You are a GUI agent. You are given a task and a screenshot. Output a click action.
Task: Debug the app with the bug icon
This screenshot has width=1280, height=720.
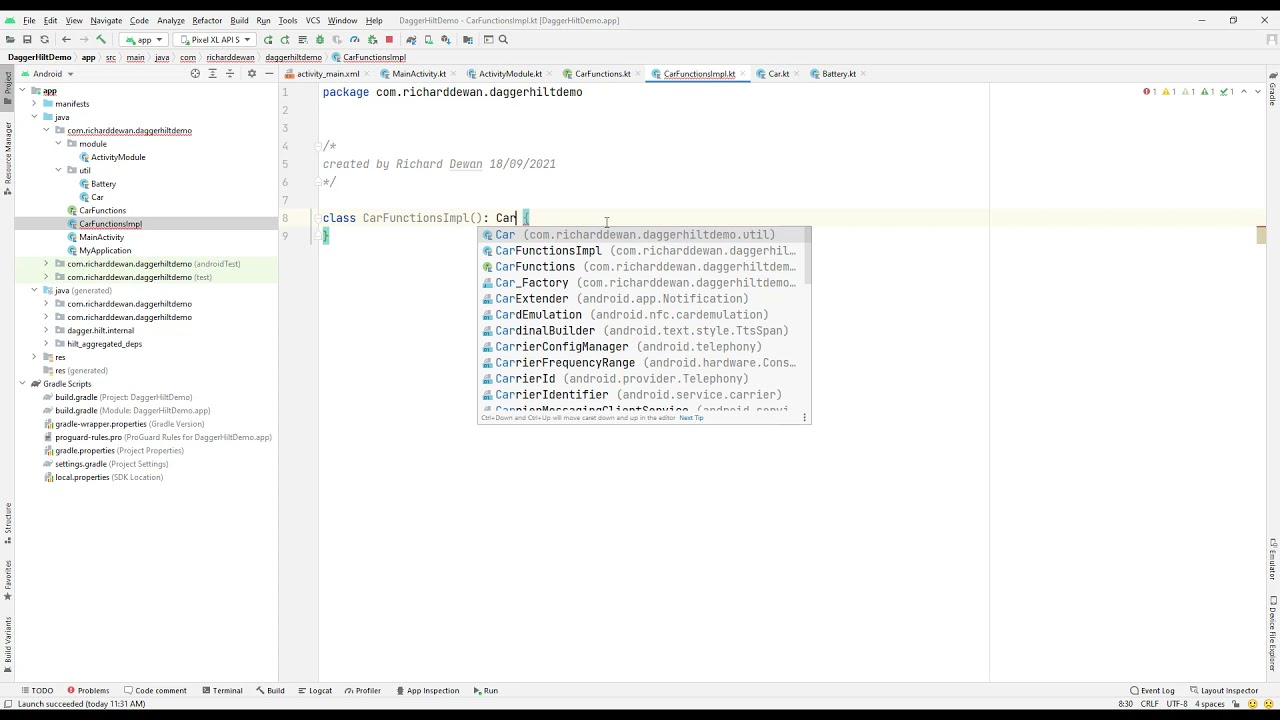tap(320, 40)
